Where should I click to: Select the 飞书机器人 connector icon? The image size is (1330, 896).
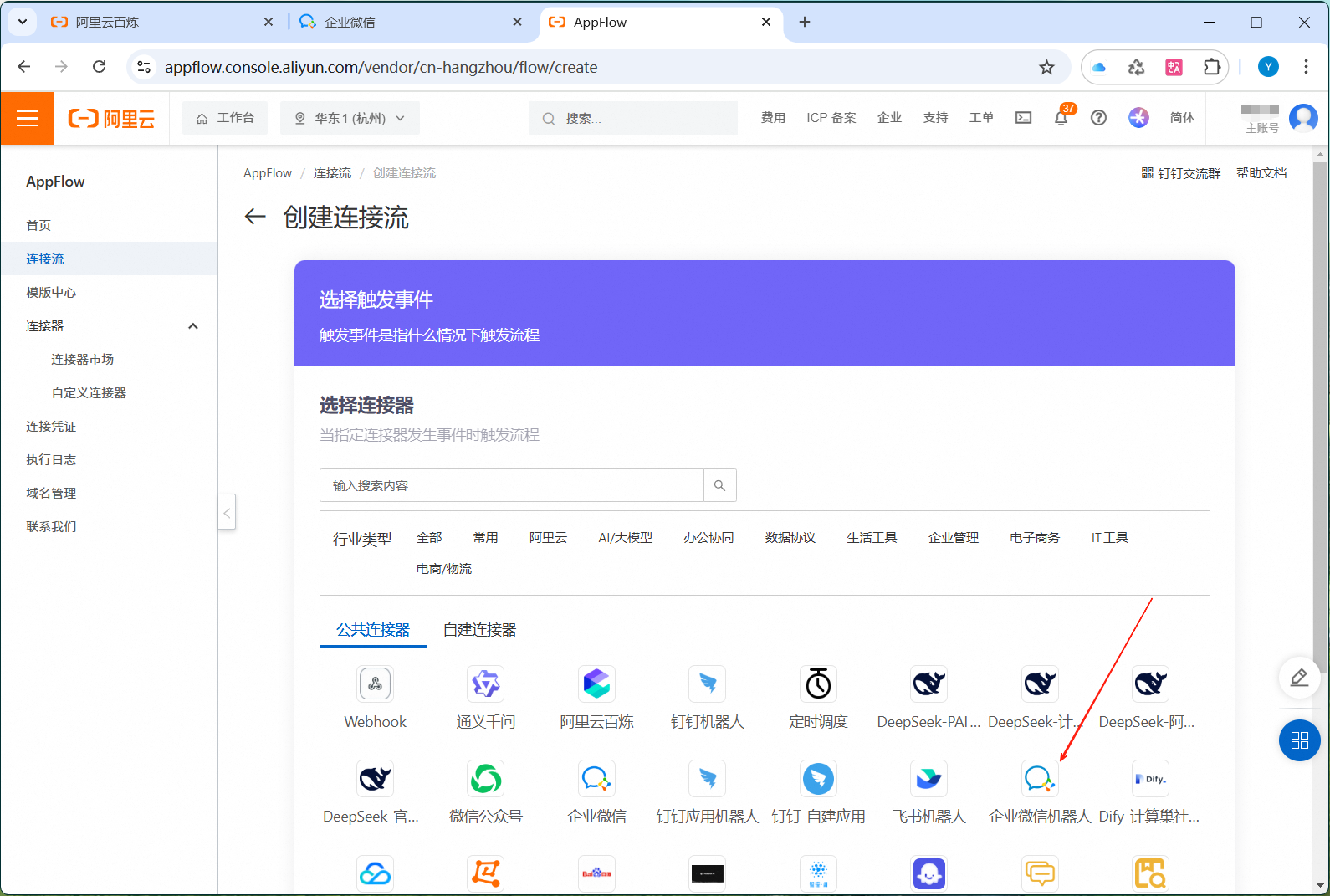pos(929,779)
